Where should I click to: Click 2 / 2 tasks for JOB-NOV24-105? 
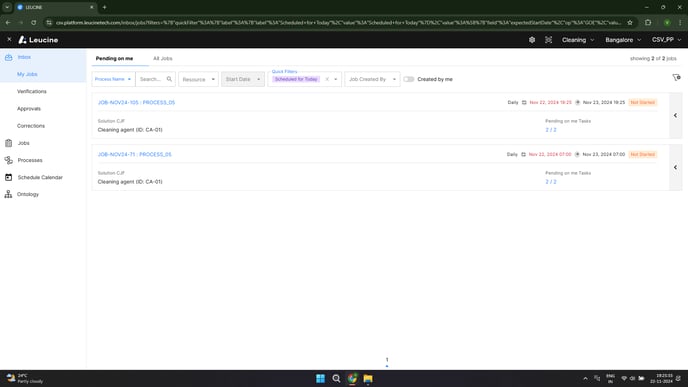tap(551, 130)
